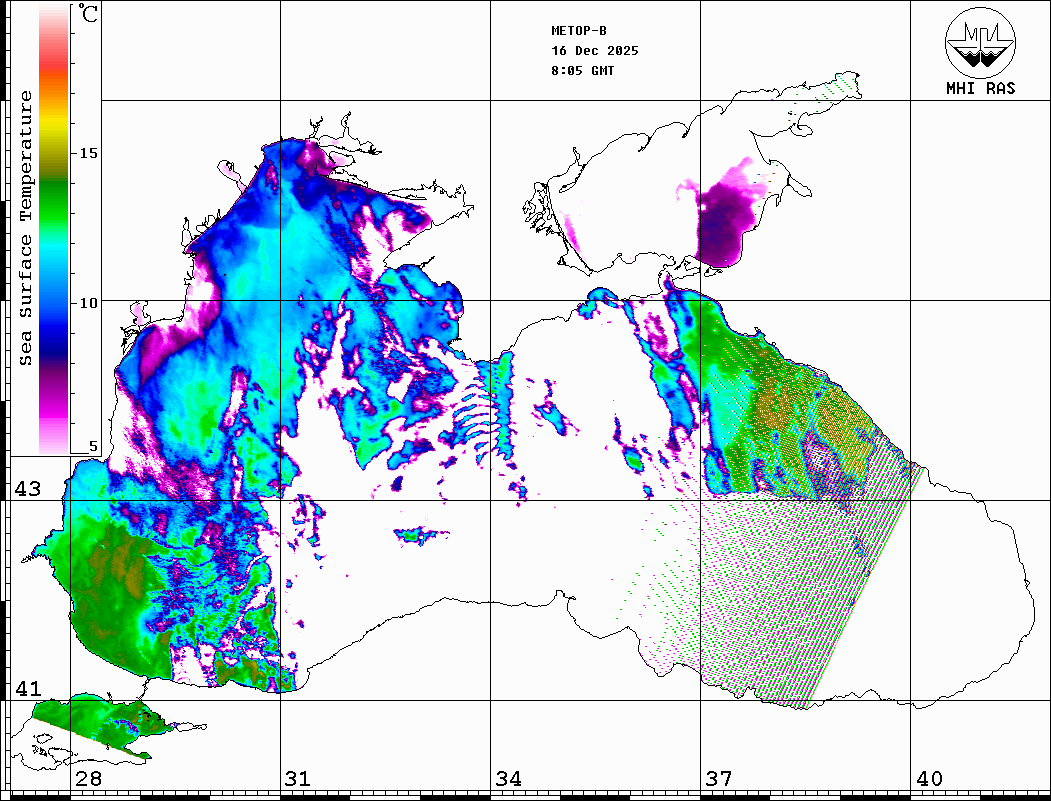This screenshot has width=1051, height=801.
Task: Click the °C unit label
Action: pos(89,15)
